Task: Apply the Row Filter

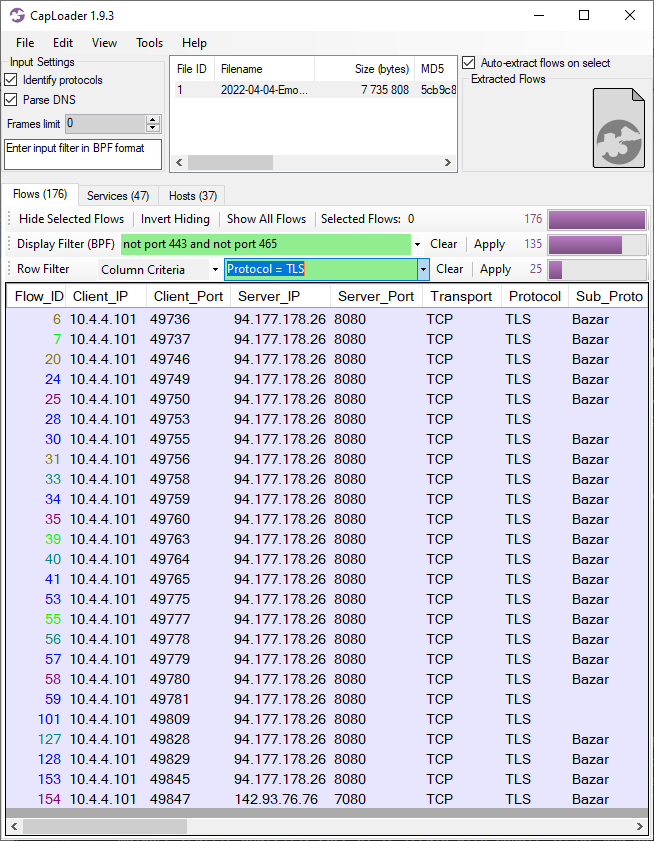Action: click(495, 269)
